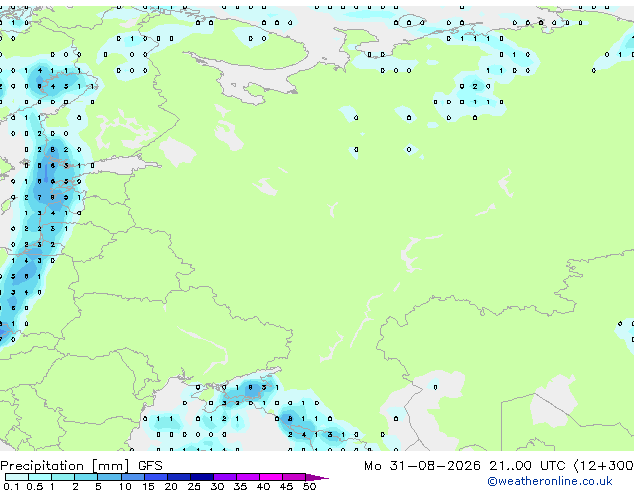Click the '21..00 UTC' time label
634x490 pixels.
tap(527, 466)
